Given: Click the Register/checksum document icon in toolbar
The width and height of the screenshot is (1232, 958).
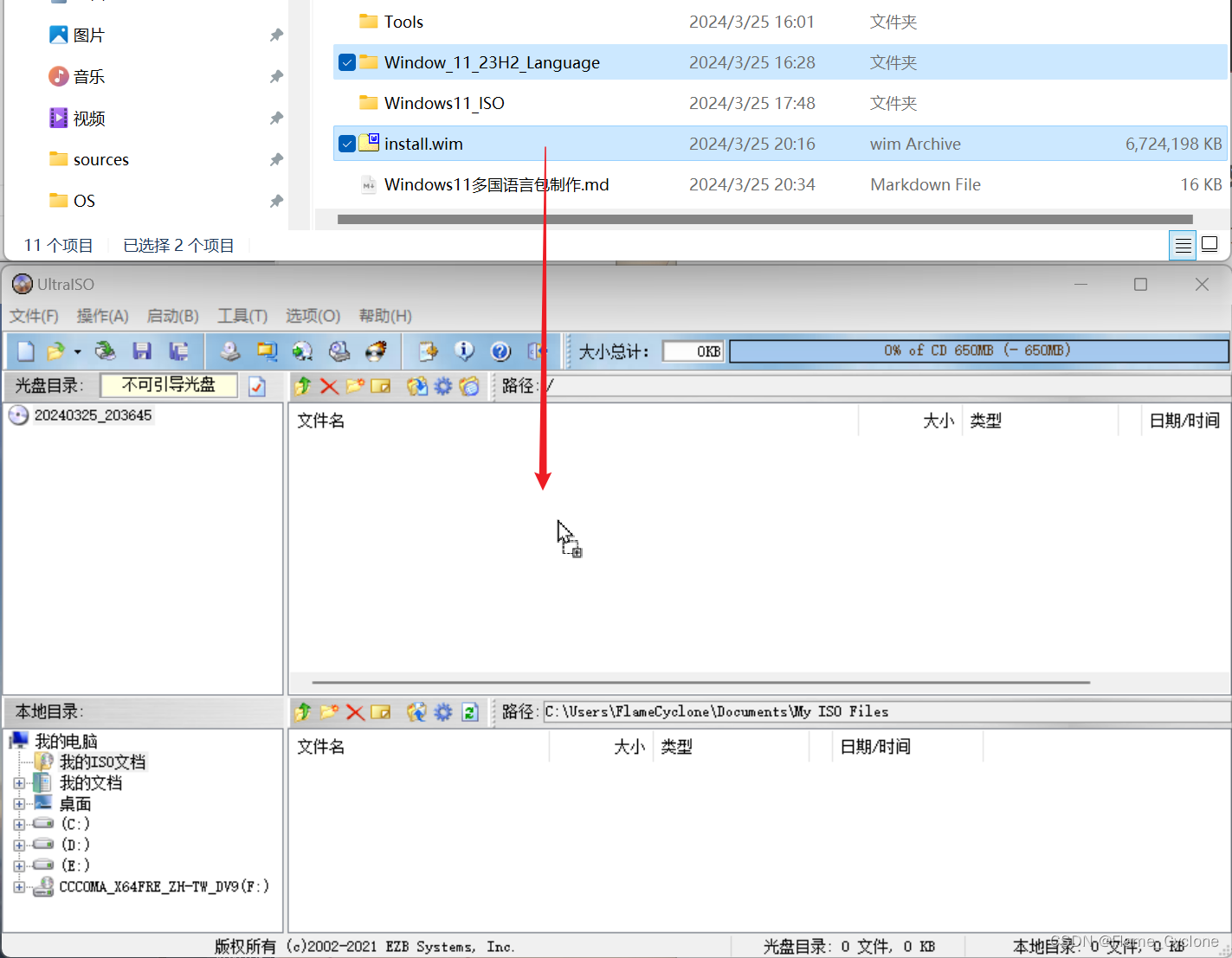Looking at the screenshot, I should [x=429, y=351].
